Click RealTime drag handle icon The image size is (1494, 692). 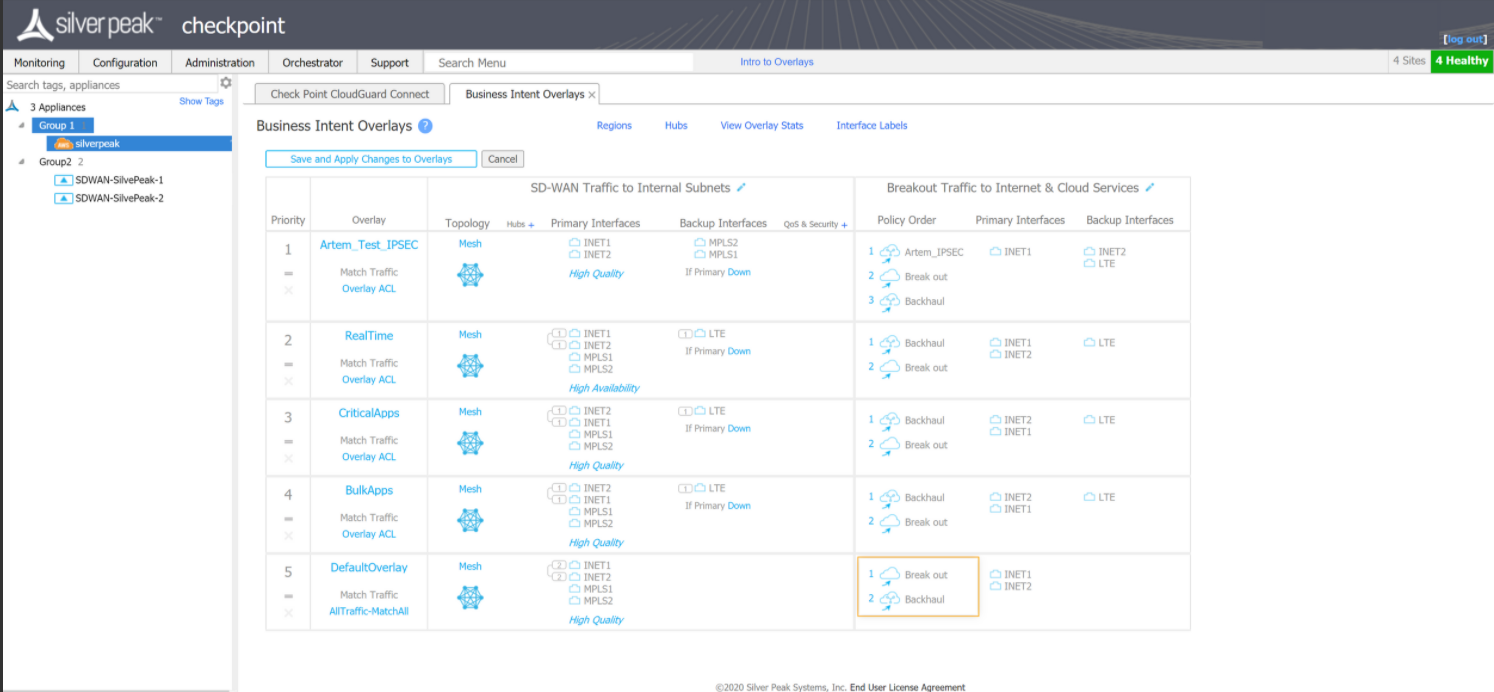coord(289,364)
